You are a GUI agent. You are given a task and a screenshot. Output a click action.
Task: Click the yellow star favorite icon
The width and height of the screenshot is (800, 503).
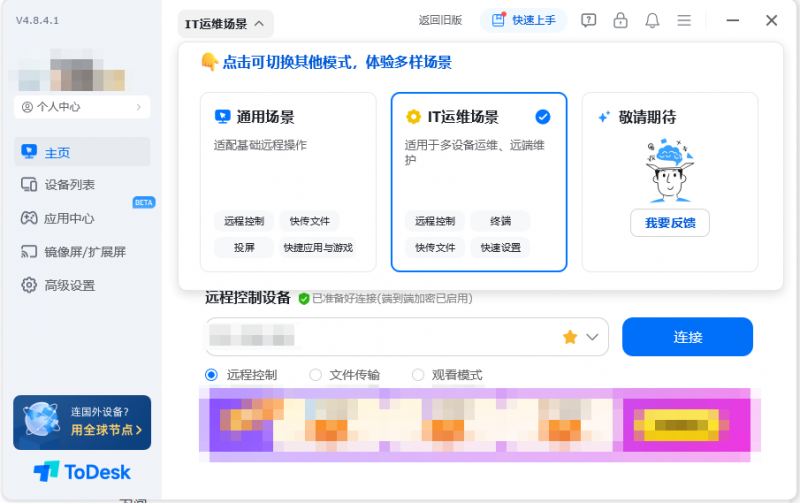[570, 337]
